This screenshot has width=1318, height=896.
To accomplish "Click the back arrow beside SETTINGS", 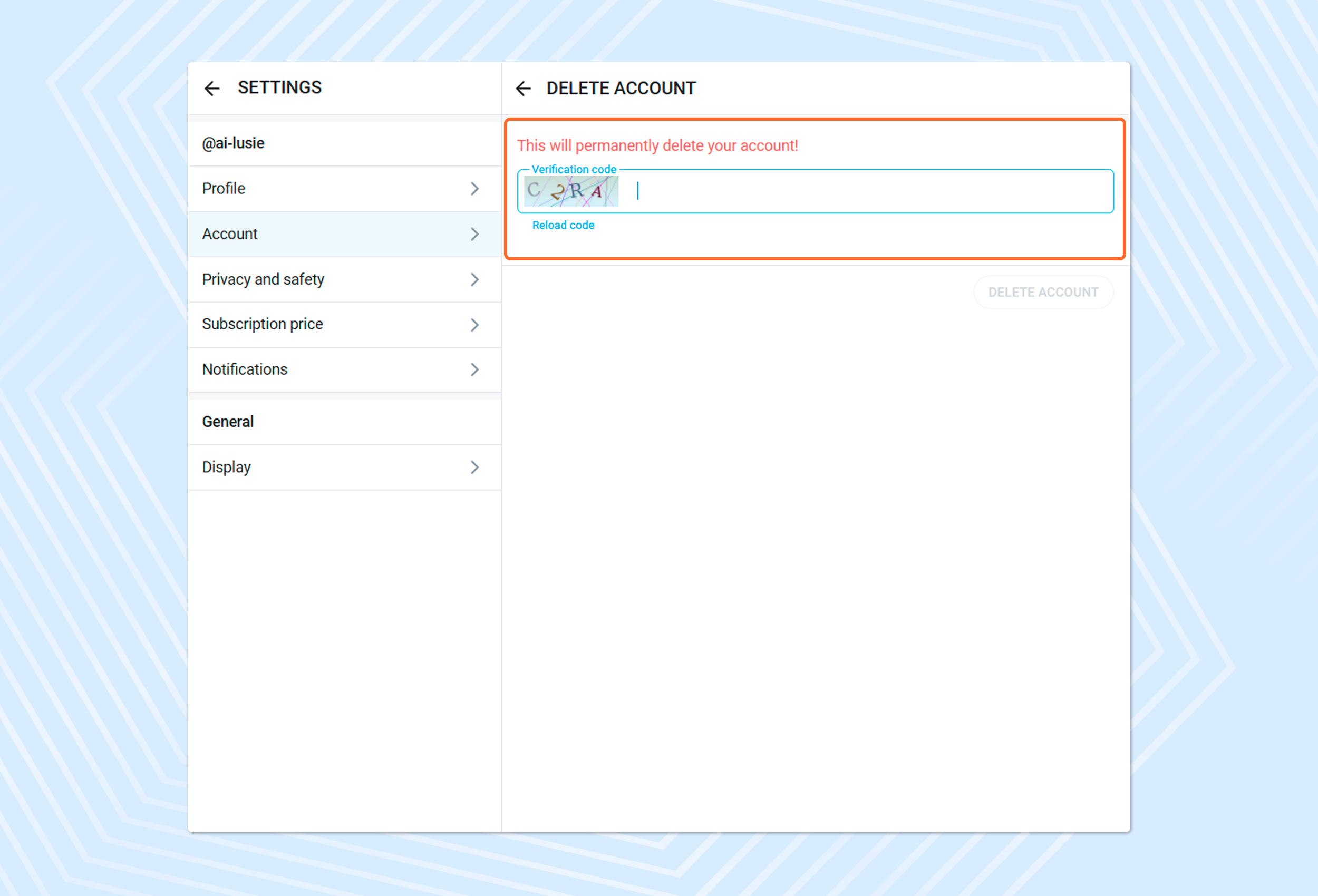I will pos(211,89).
